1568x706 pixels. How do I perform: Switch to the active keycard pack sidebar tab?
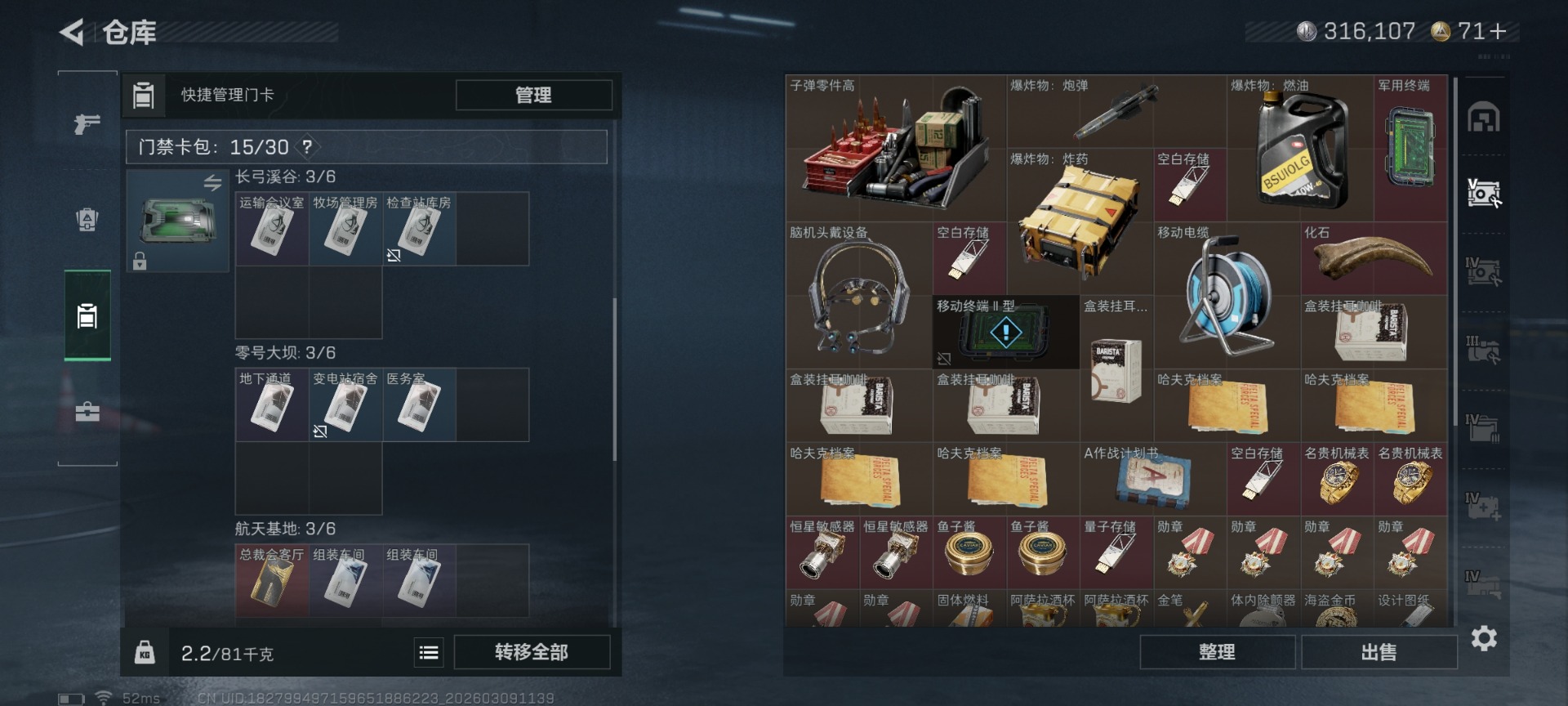(x=87, y=315)
